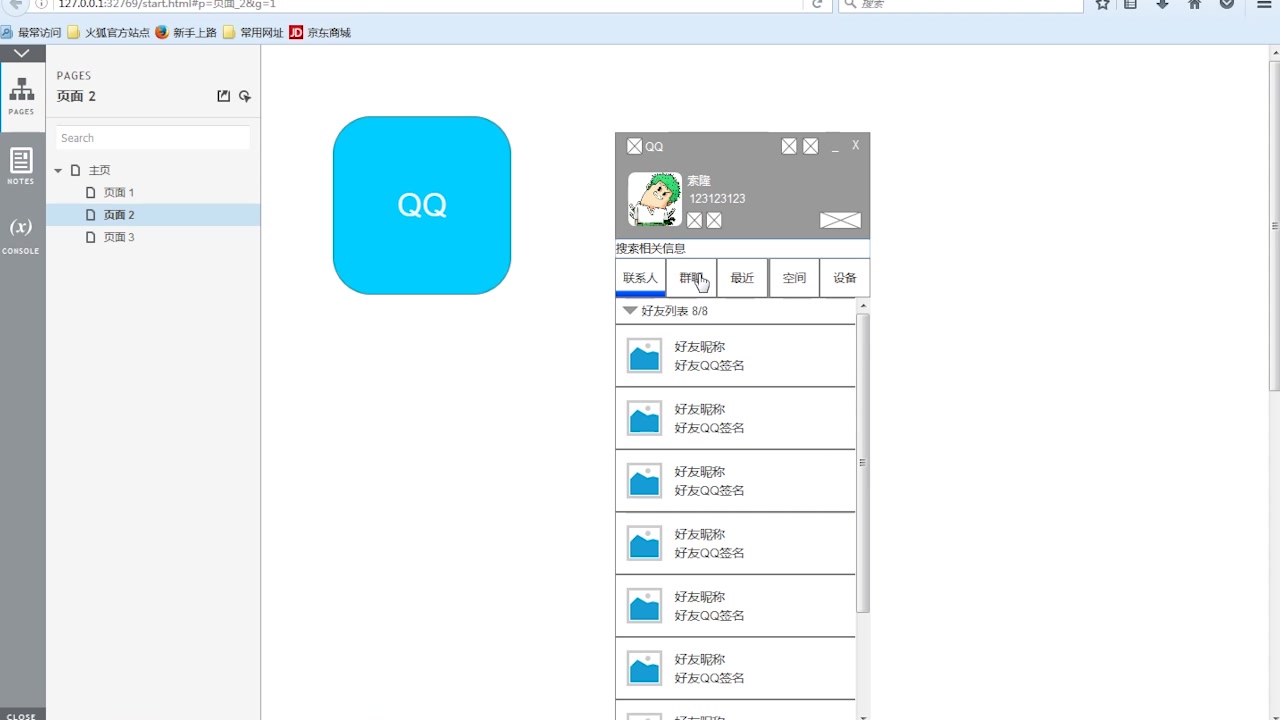Click the browser reload button
The width and height of the screenshot is (1280, 720).
point(817,4)
